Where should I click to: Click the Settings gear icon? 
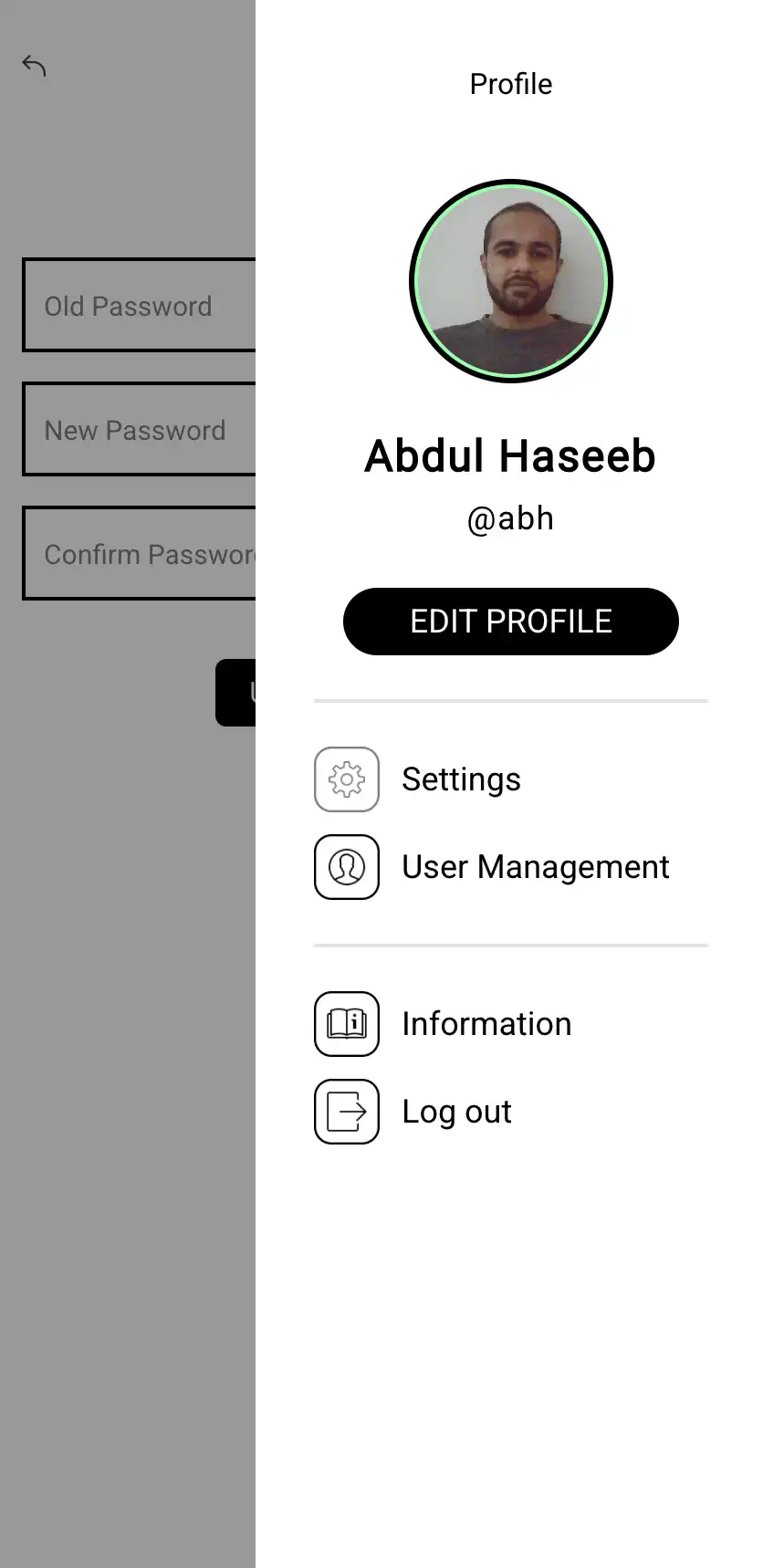click(x=347, y=779)
